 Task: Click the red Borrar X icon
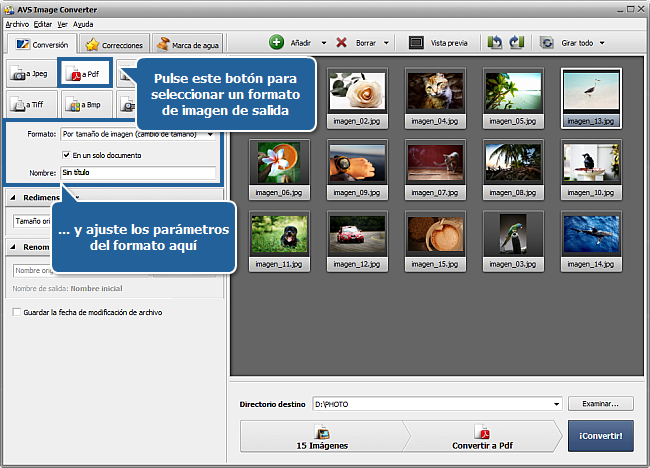pyautogui.click(x=341, y=42)
